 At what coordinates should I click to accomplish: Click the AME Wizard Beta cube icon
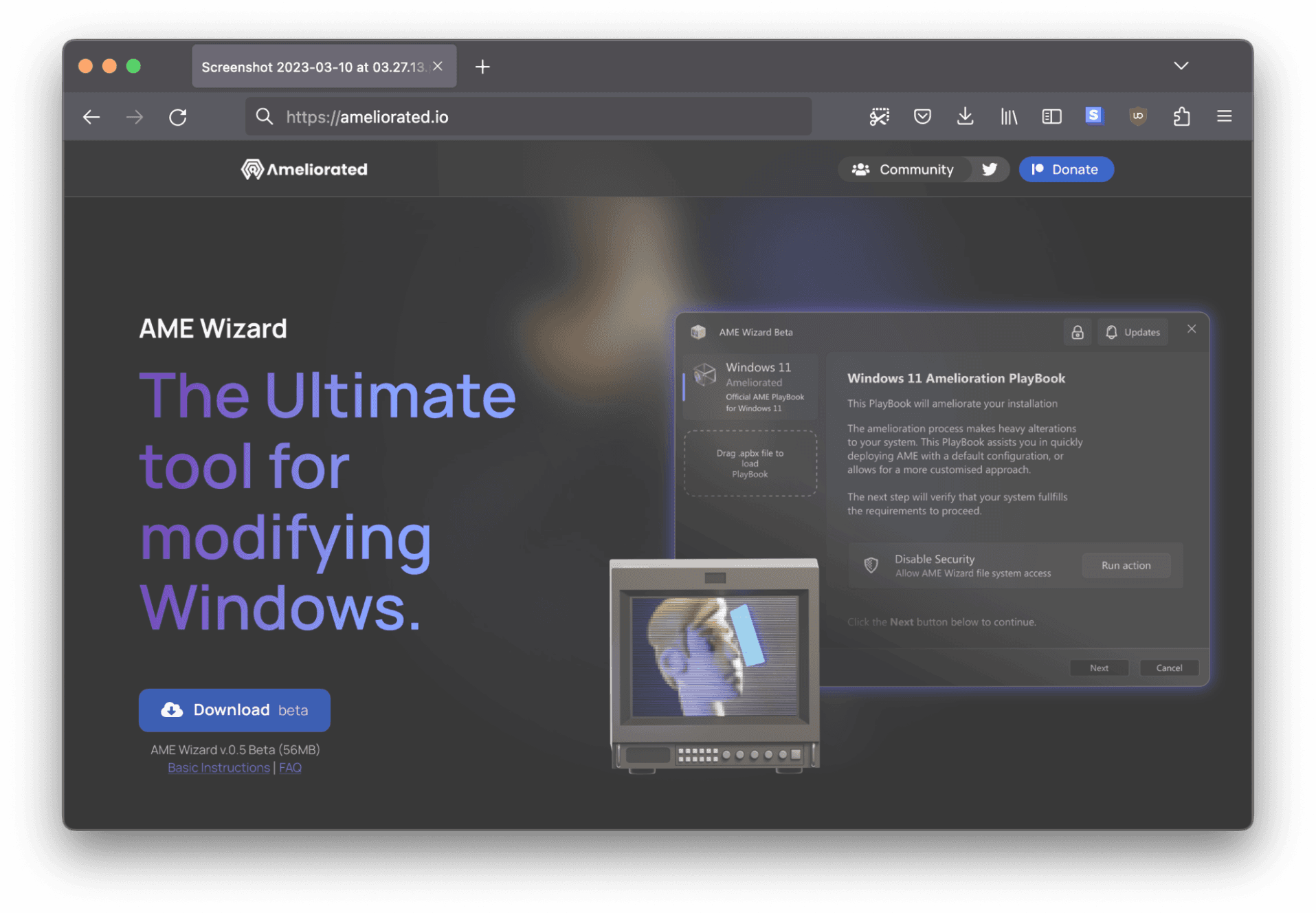pos(698,332)
